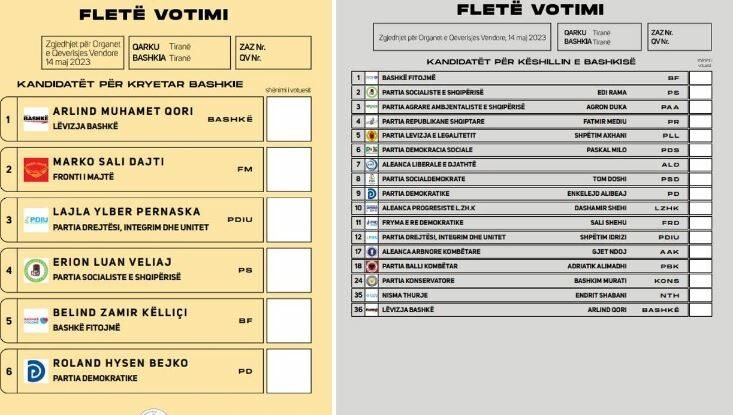
Task: Click the Lëvizja Bashkë logo beside Arlind Qori
Action: click(x=36, y=119)
